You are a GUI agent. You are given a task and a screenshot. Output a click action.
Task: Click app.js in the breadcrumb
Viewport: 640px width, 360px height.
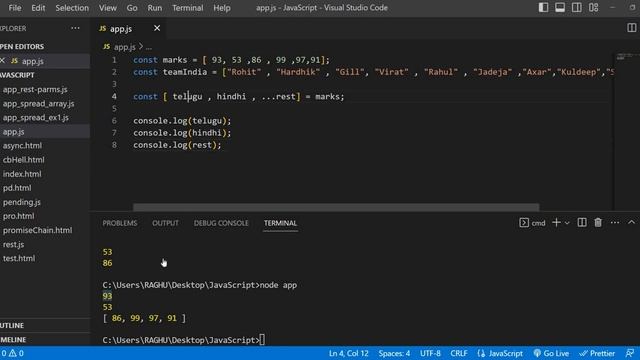tap(124, 47)
